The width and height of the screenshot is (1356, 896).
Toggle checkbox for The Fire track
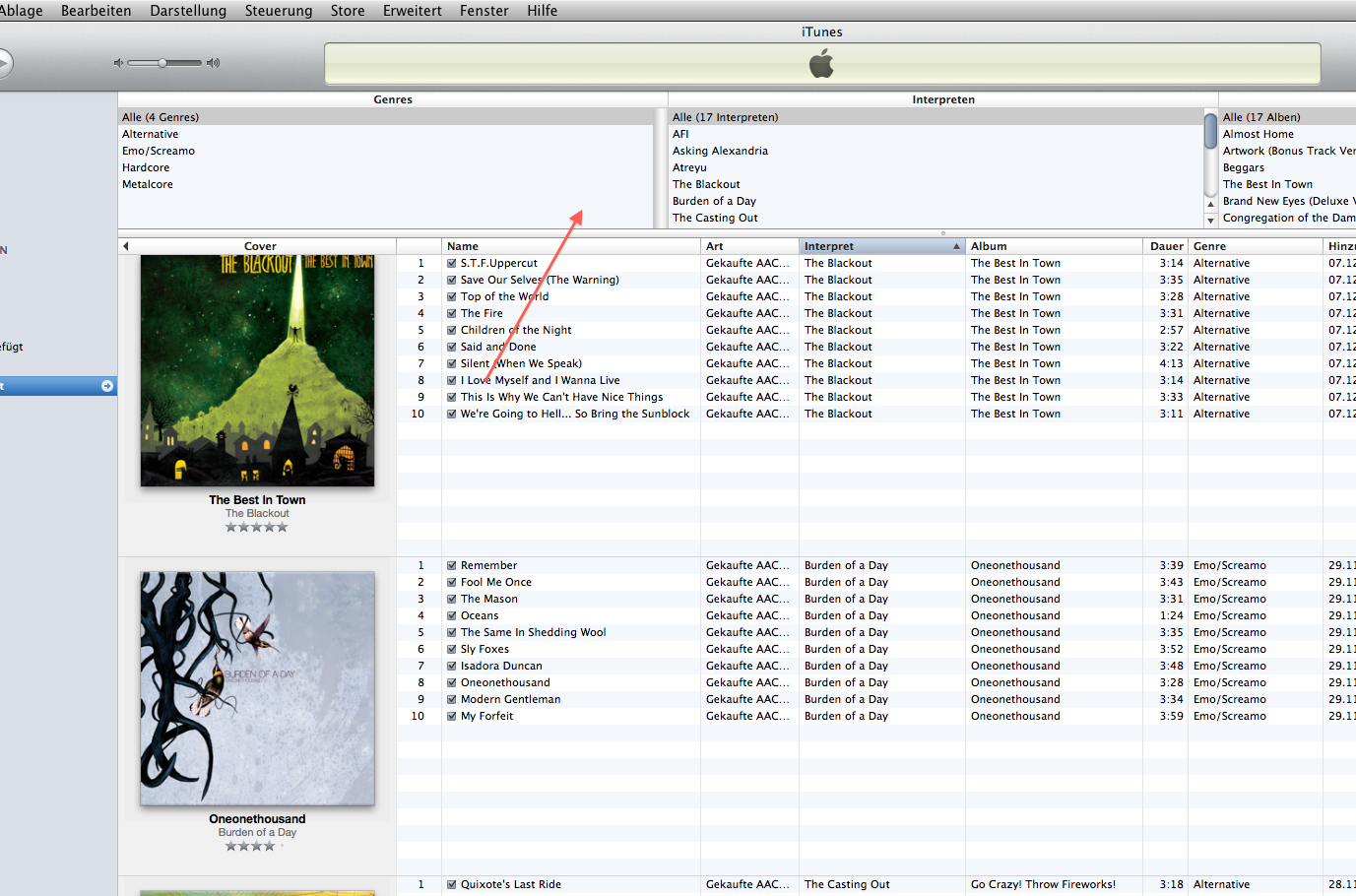[451, 314]
